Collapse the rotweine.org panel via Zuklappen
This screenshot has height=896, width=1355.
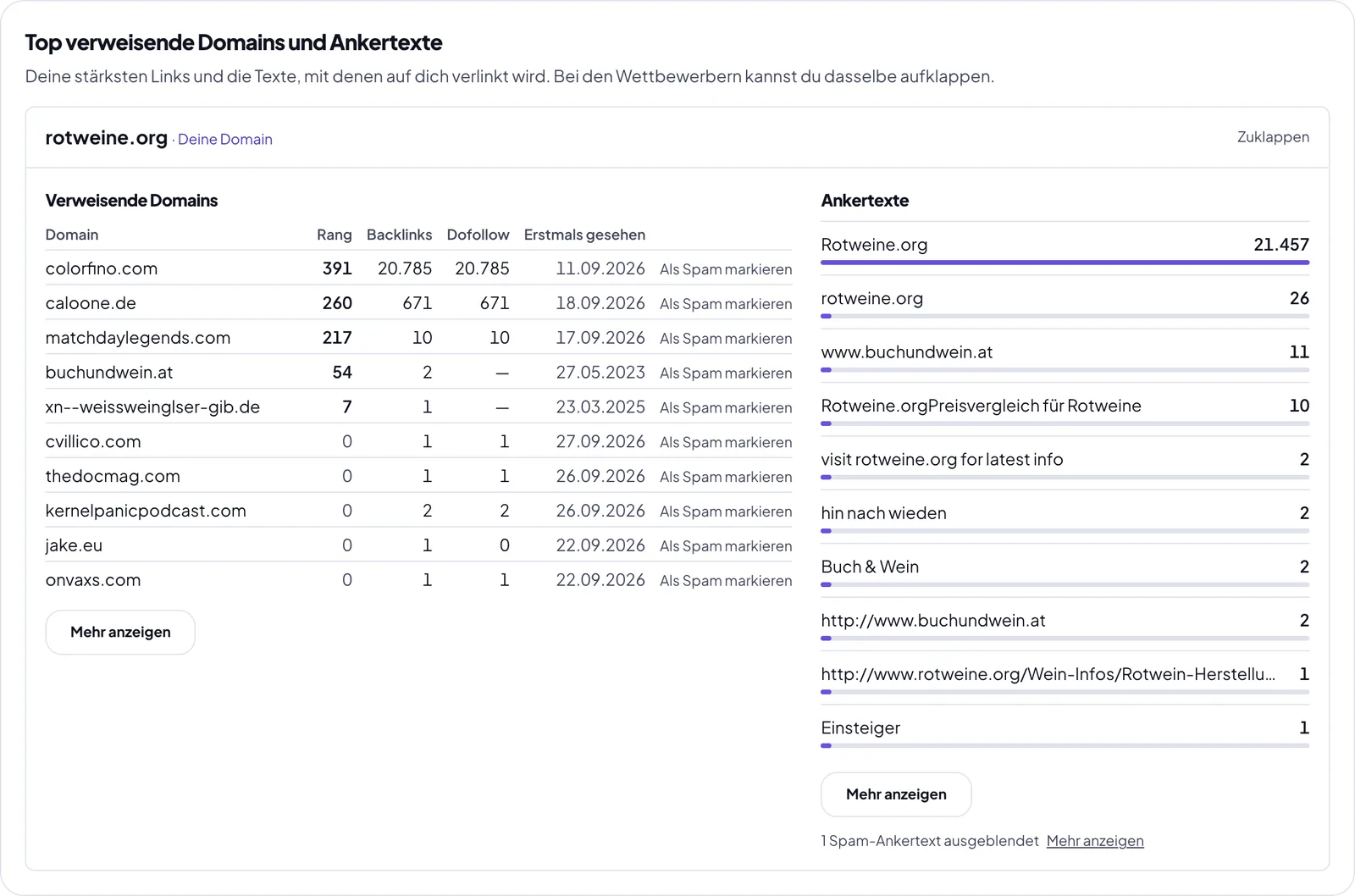tap(1273, 137)
